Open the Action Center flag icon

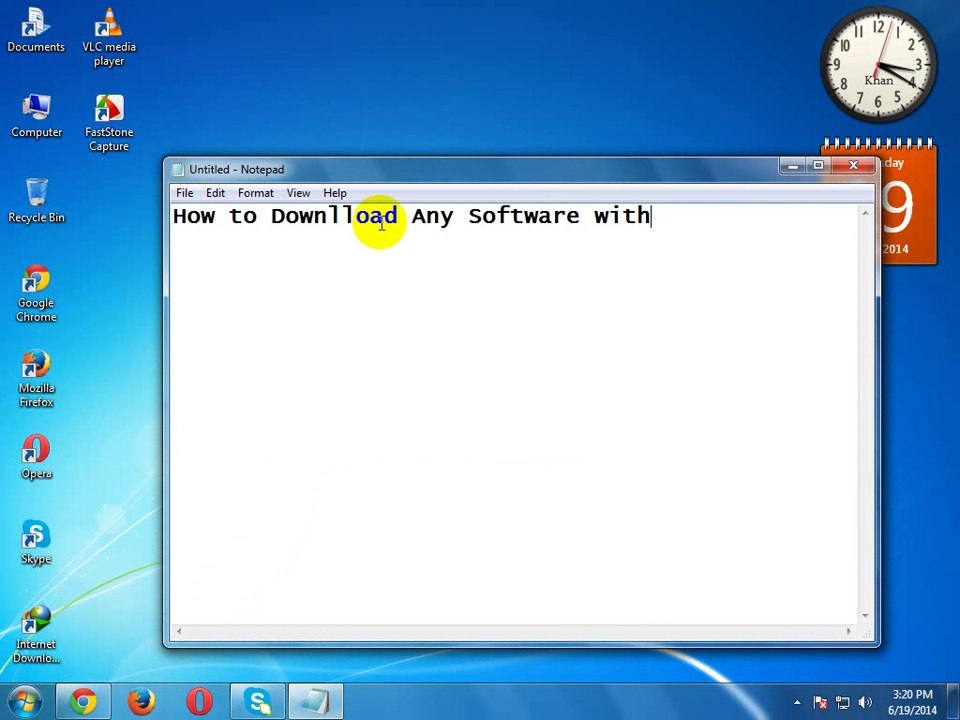point(820,702)
